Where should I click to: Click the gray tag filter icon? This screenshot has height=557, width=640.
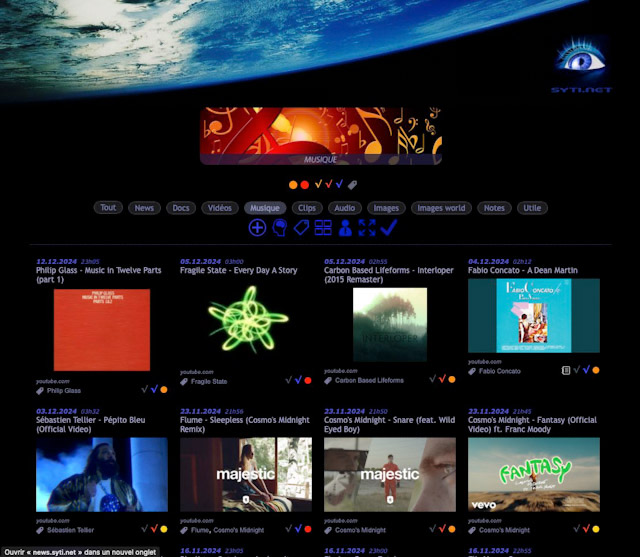[352, 185]
